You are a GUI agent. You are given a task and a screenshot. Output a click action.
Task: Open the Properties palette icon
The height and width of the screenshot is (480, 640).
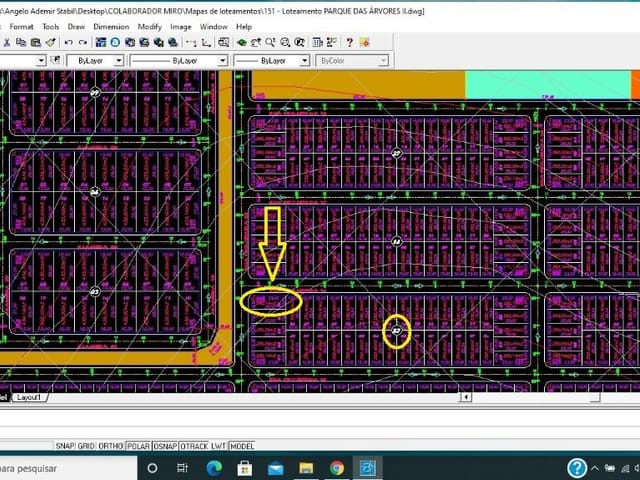coord(332,42)
